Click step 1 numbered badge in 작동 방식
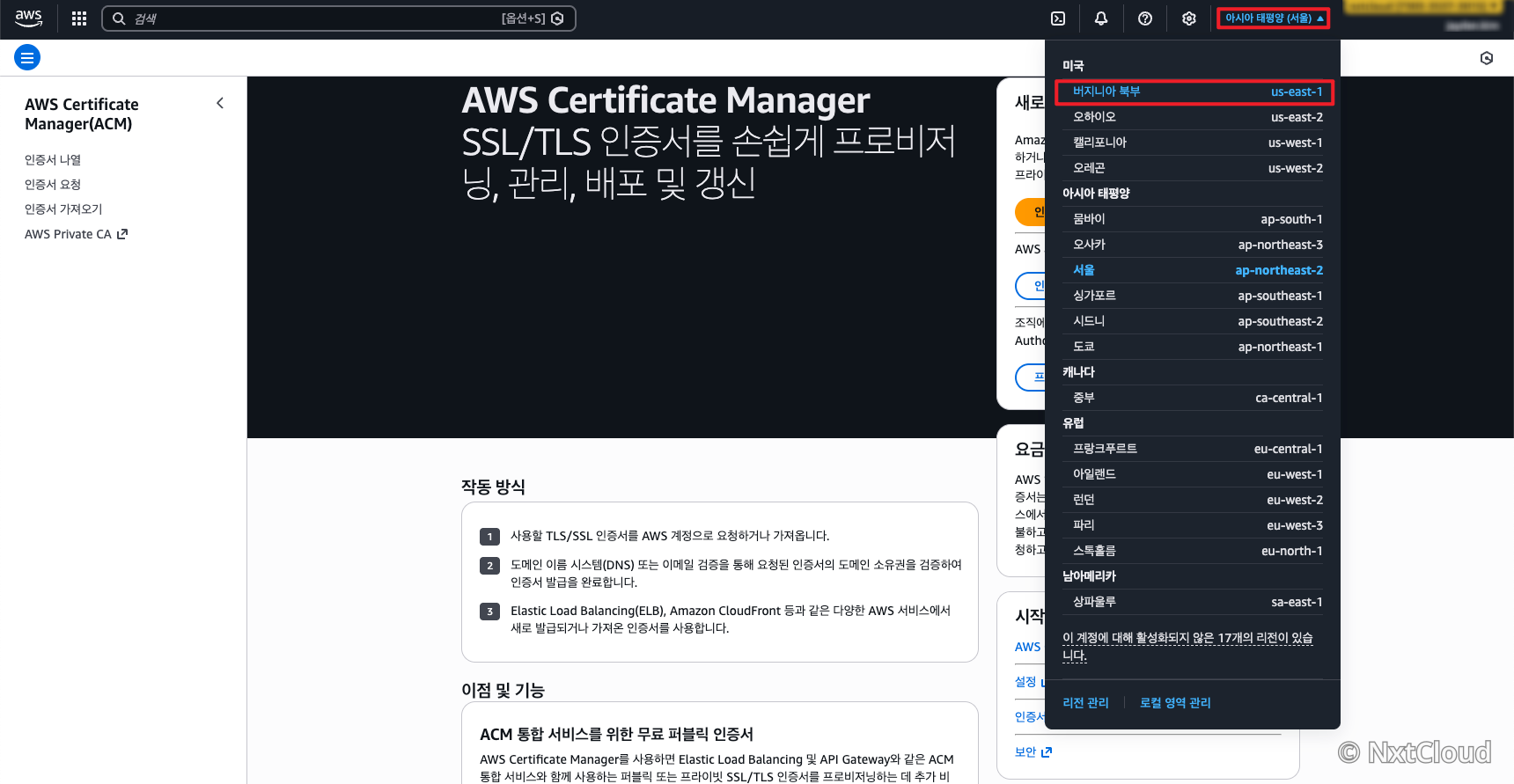 (489, 537)
